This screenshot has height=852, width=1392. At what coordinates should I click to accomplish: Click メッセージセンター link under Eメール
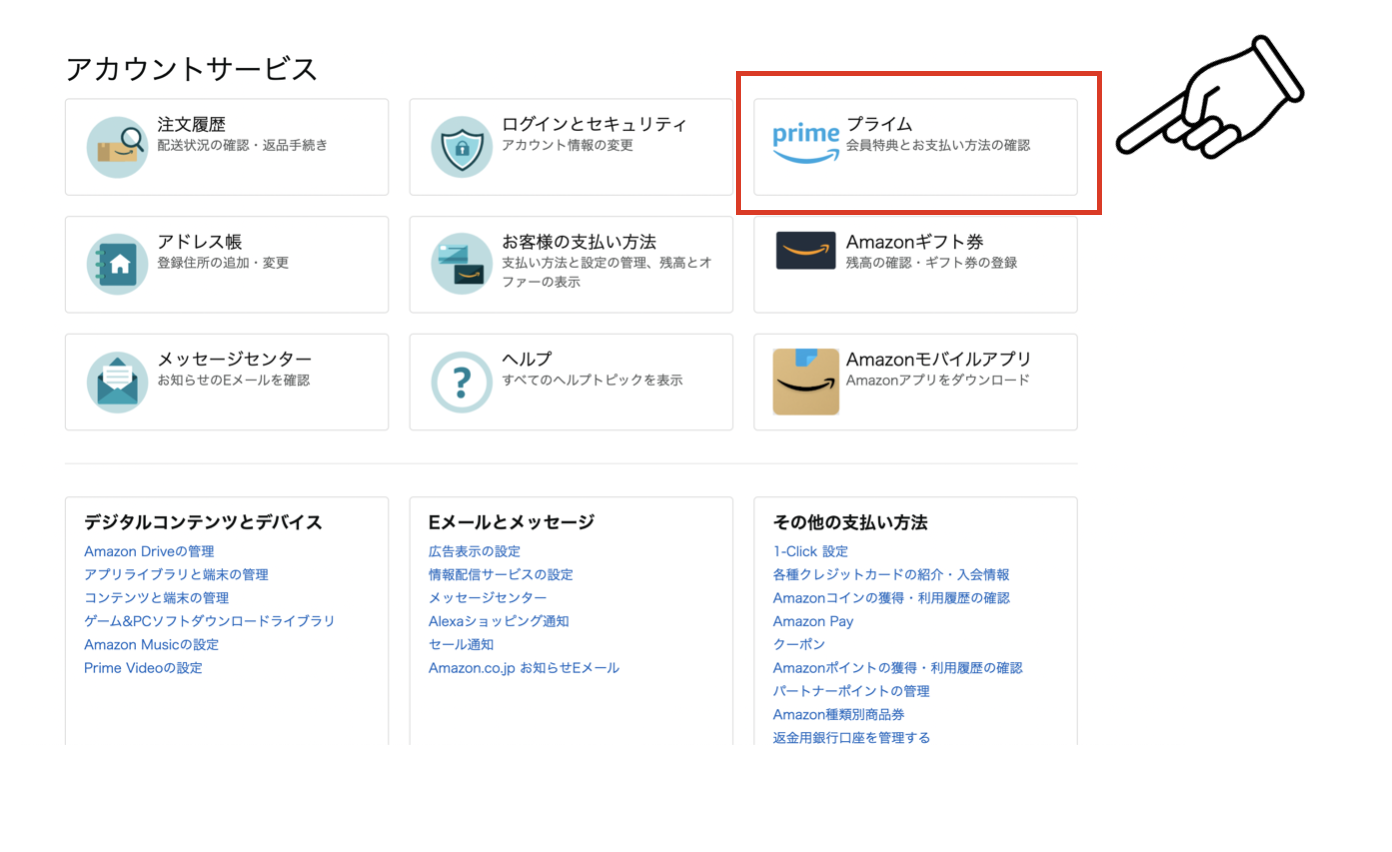point(488,598)
